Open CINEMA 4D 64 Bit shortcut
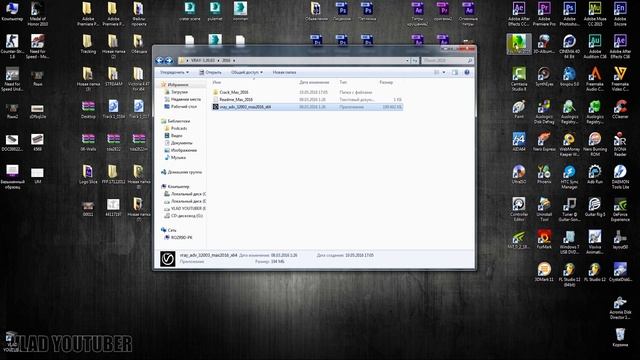 click(569, 46)
